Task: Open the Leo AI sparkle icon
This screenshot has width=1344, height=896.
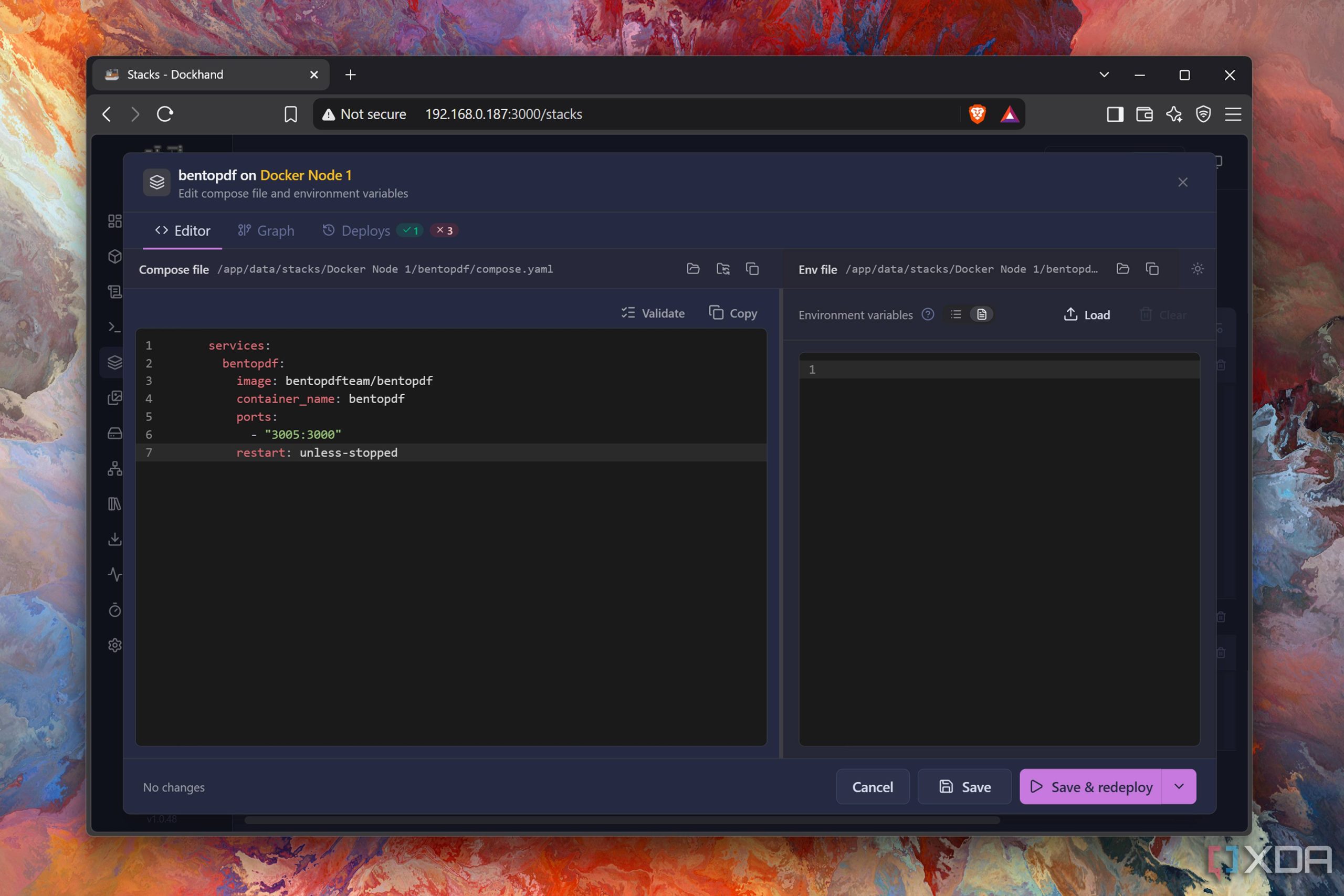Action: (x=1174, y=114)
